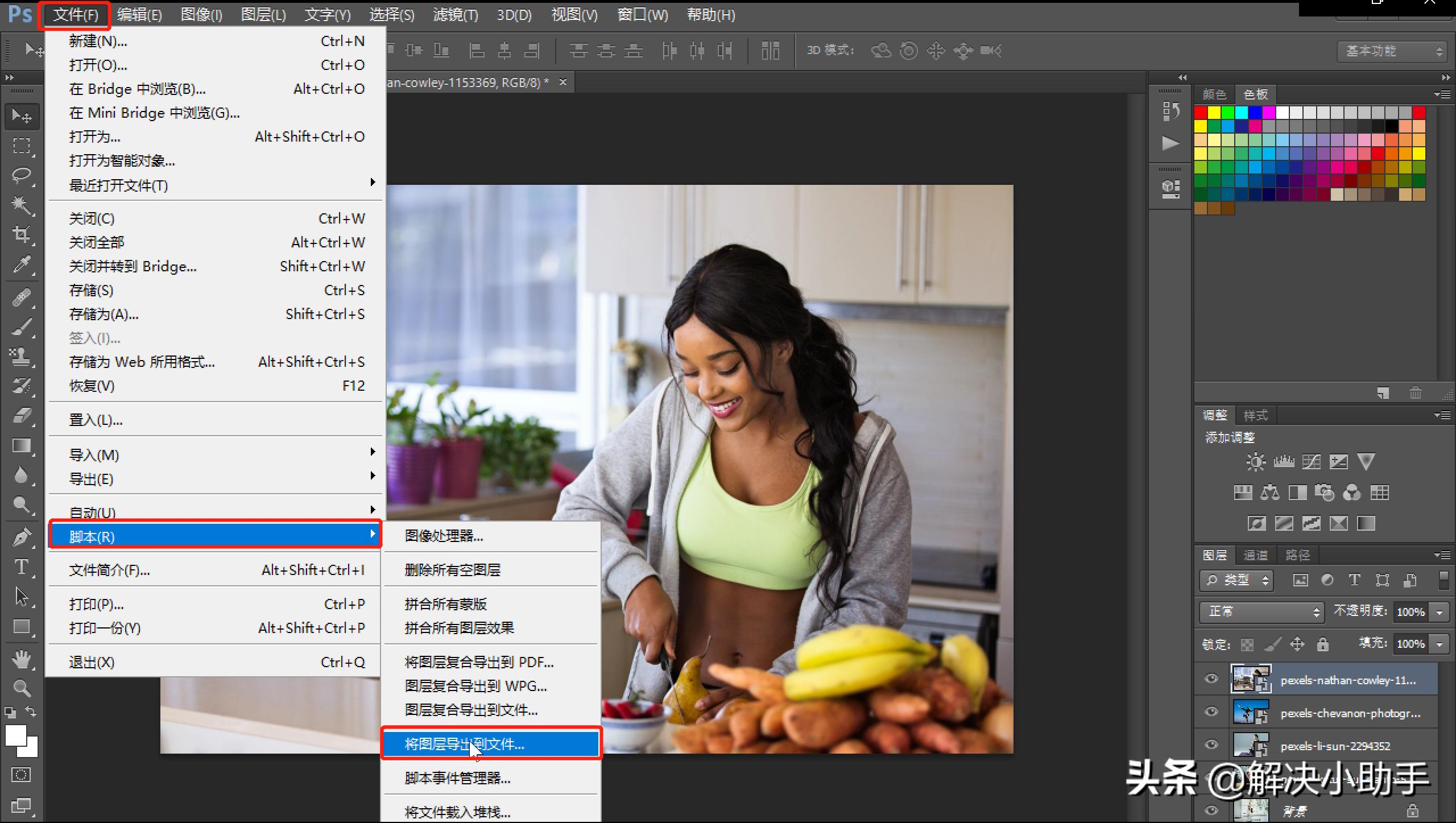
Task: Switch to the 通道 tab
Action: [1255, 555]
